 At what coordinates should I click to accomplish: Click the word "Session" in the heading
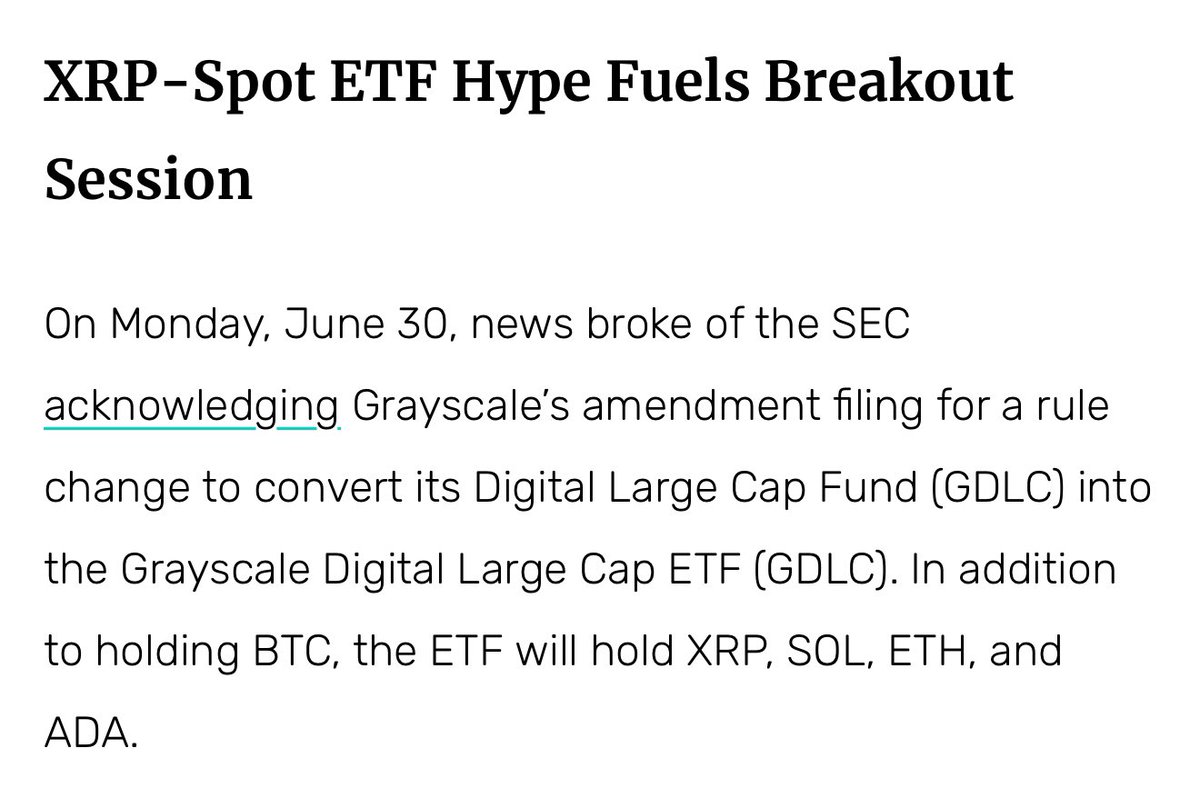[148, 180]
